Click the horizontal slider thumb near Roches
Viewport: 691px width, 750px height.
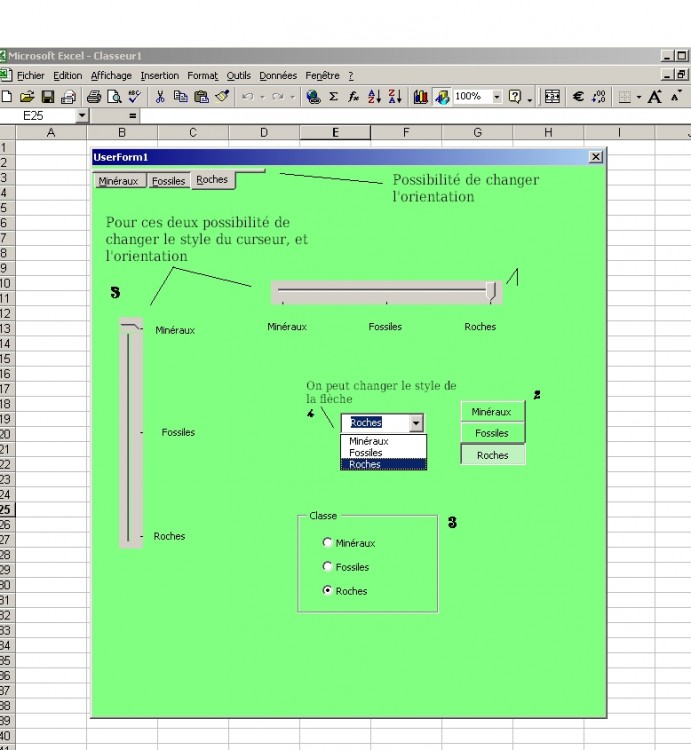coord(490,290)
